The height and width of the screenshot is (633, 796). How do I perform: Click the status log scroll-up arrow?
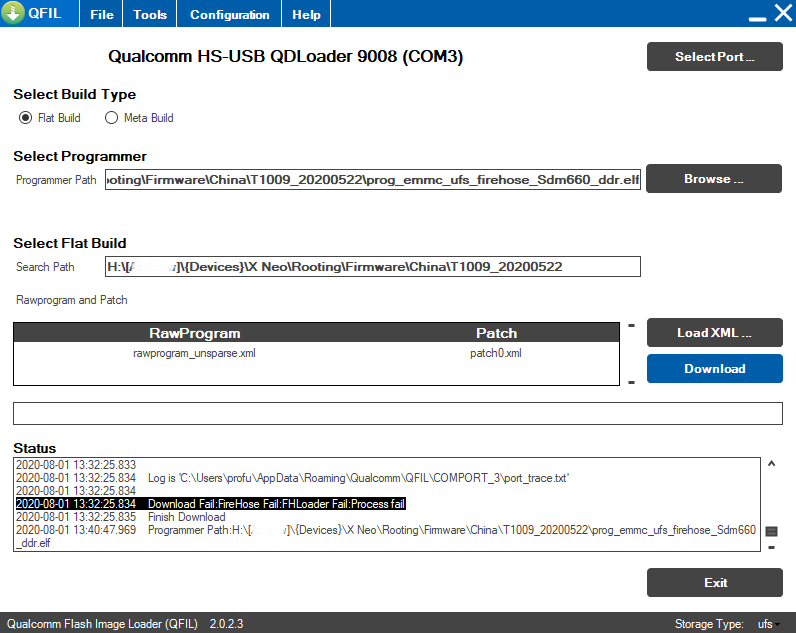click(770, 464)
